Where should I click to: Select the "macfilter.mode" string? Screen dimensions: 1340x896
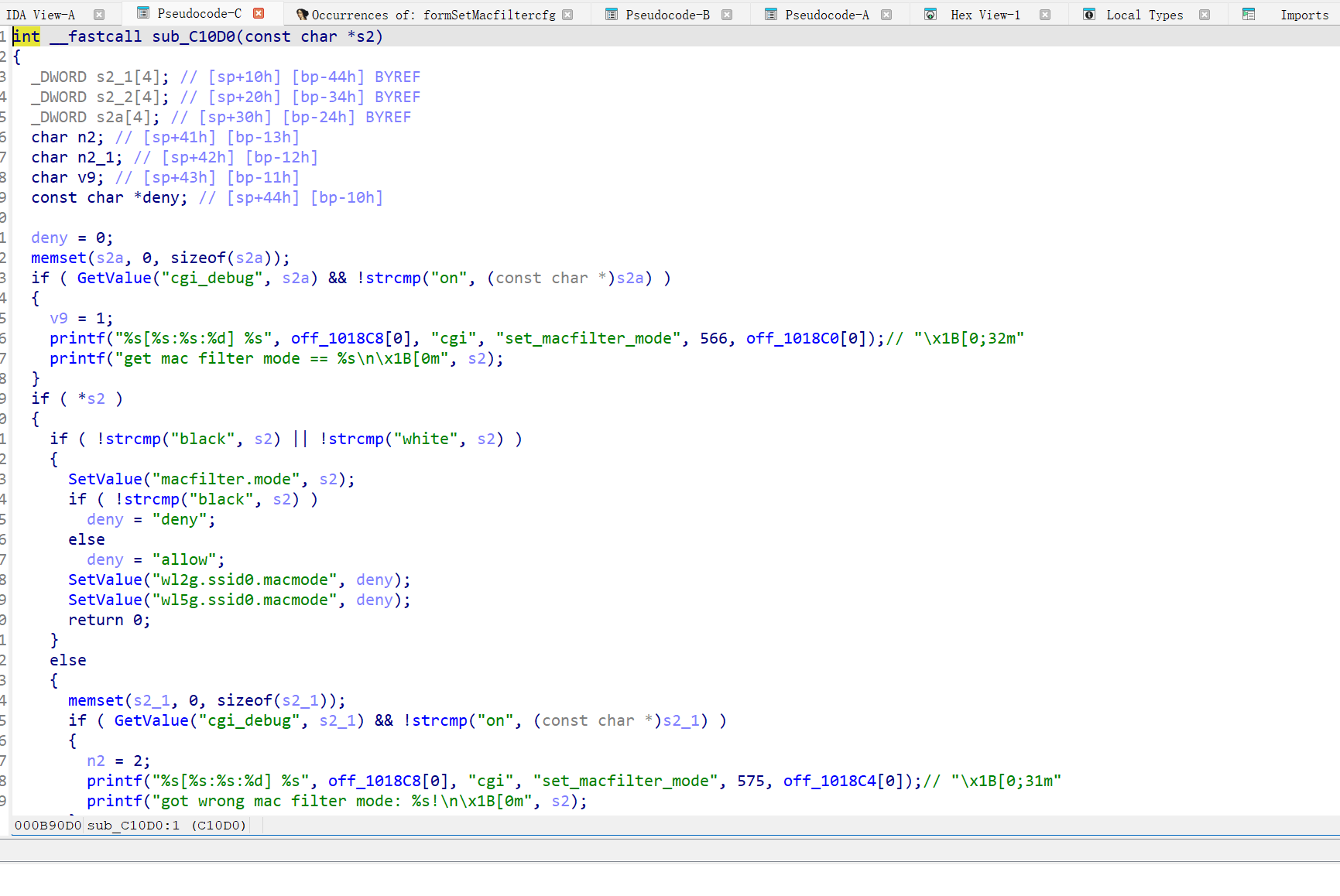[x=226, y=479]
